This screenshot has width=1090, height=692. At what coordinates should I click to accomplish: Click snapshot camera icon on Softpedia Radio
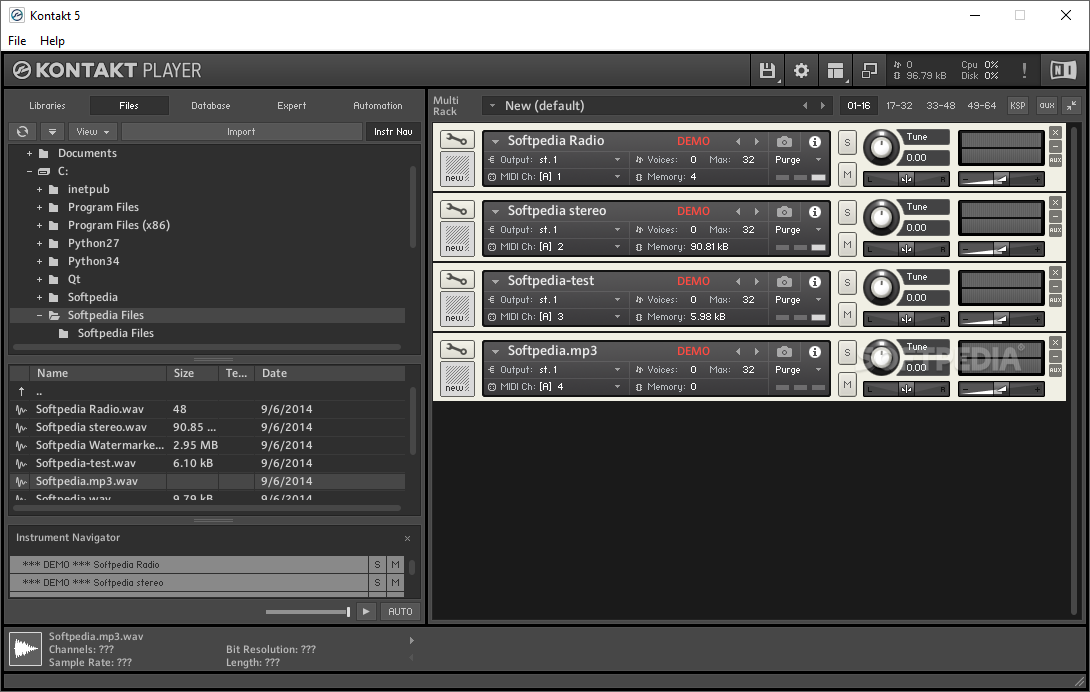[x=784, y=141]
